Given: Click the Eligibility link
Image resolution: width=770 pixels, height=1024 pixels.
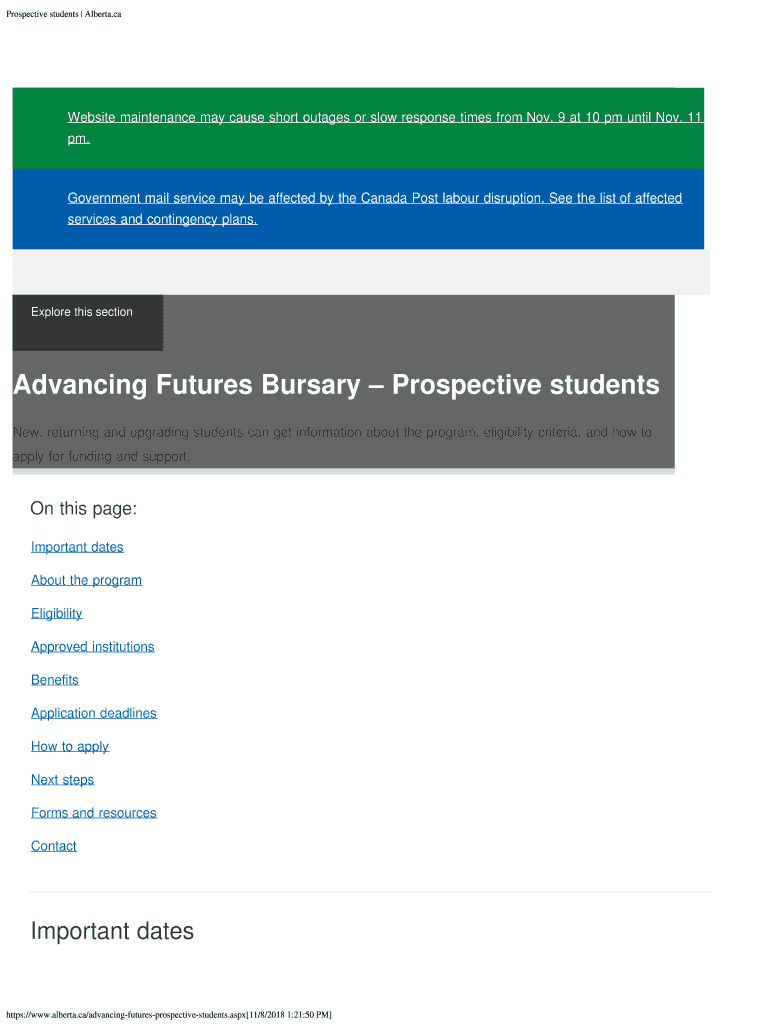Looking at the screenshot, I should click(x=56, y=613).
